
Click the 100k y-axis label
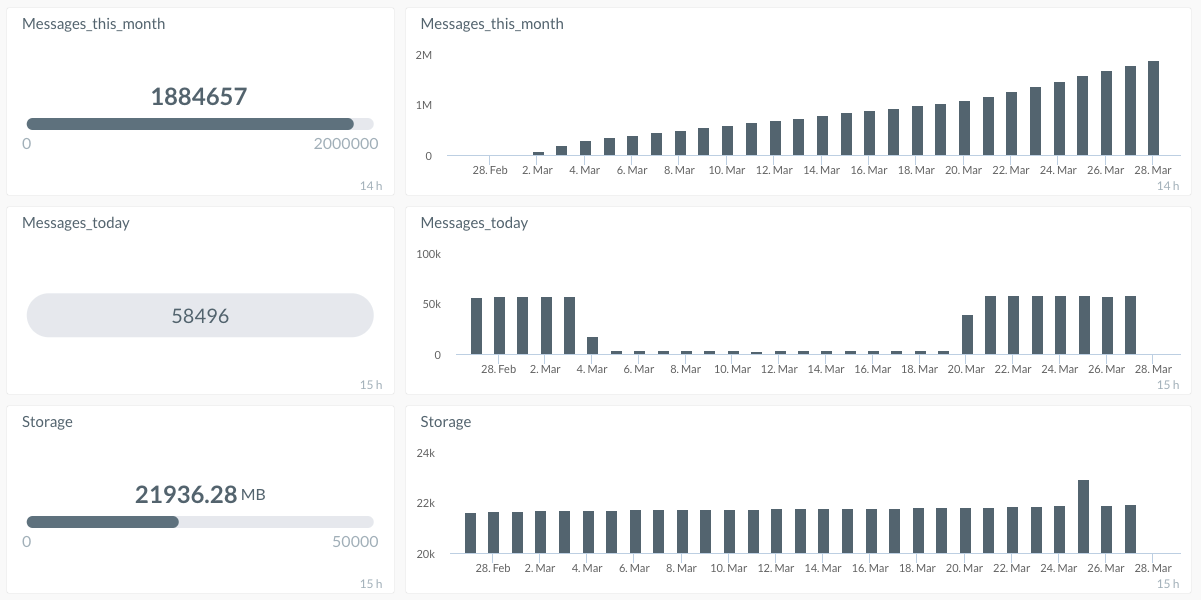point(429,254)
